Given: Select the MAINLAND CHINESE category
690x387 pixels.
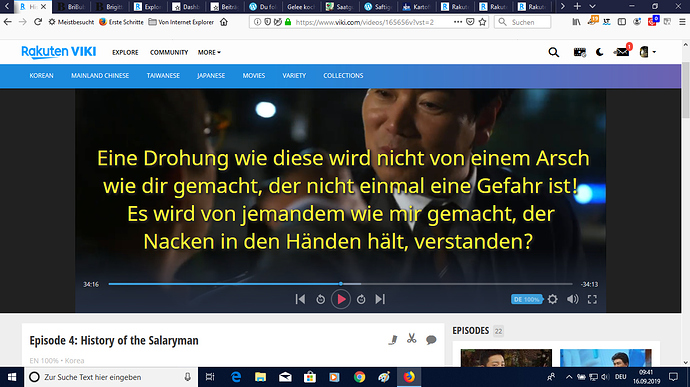Looking at the screenshot, I should click(x=100, y=76).
